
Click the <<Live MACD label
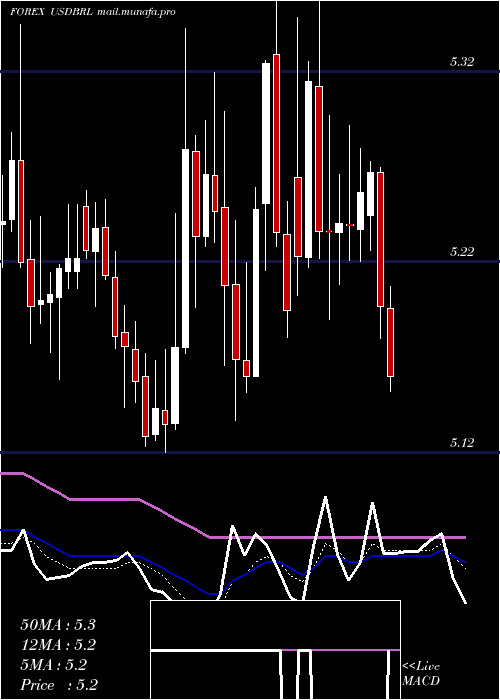click(x=421, y=674)
